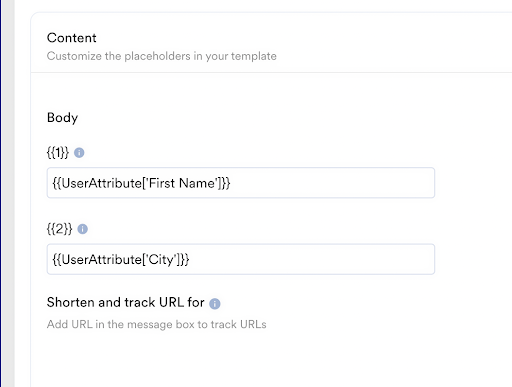Viewport: 512px width, 387px height.
Task: Click the gray vertical strip at left edge
Action: (x=8, y=193)
